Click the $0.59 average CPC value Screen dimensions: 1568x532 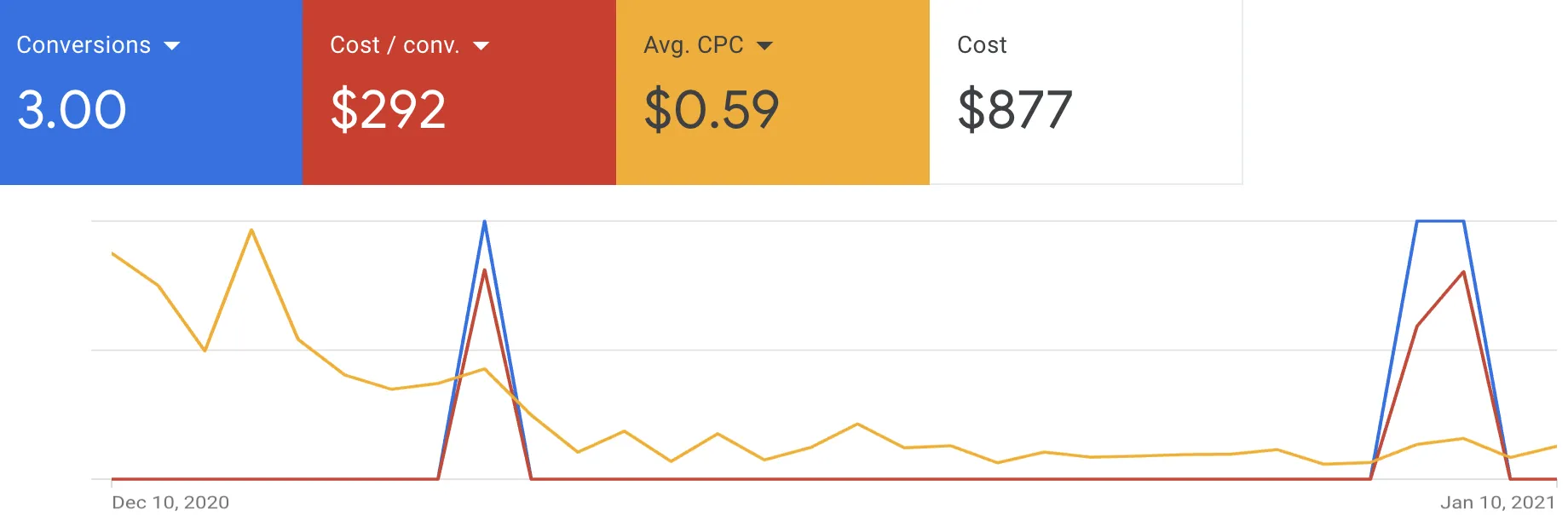712,110
